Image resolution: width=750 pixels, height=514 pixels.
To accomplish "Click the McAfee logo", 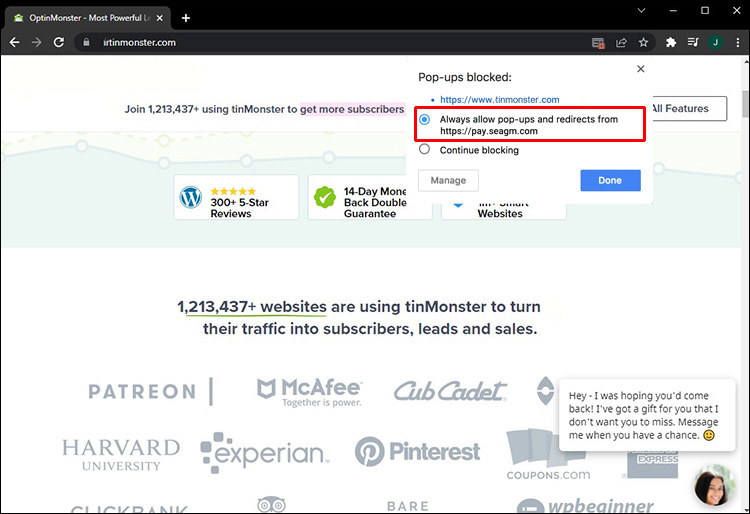I will pos(309,392).
